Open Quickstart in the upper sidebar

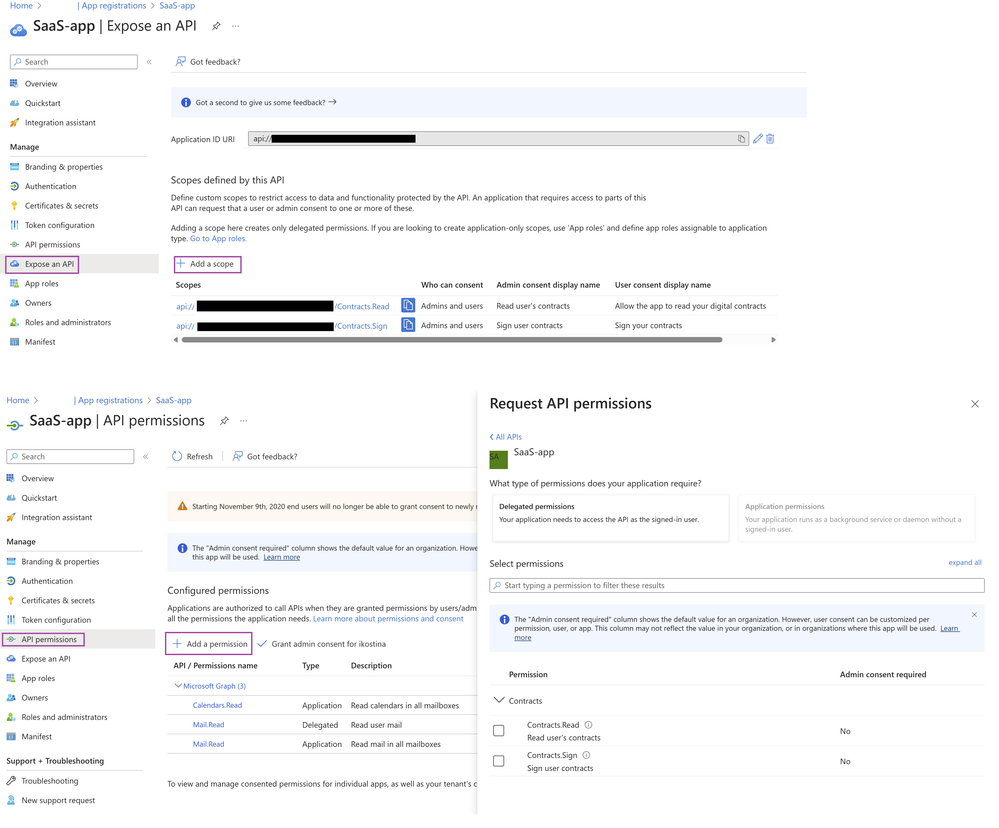point(43,103)
